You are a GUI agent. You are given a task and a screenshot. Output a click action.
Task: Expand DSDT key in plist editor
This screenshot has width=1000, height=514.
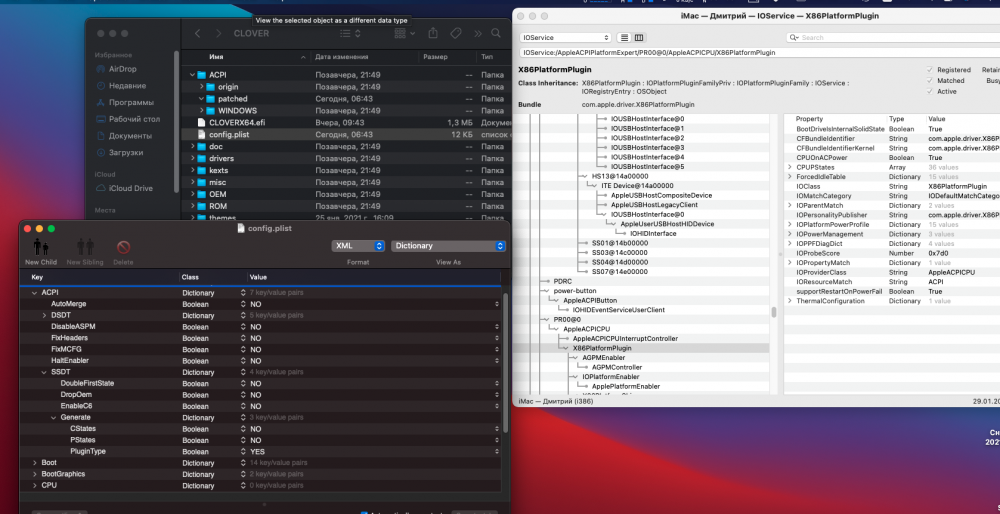click(x=44, y=316)
